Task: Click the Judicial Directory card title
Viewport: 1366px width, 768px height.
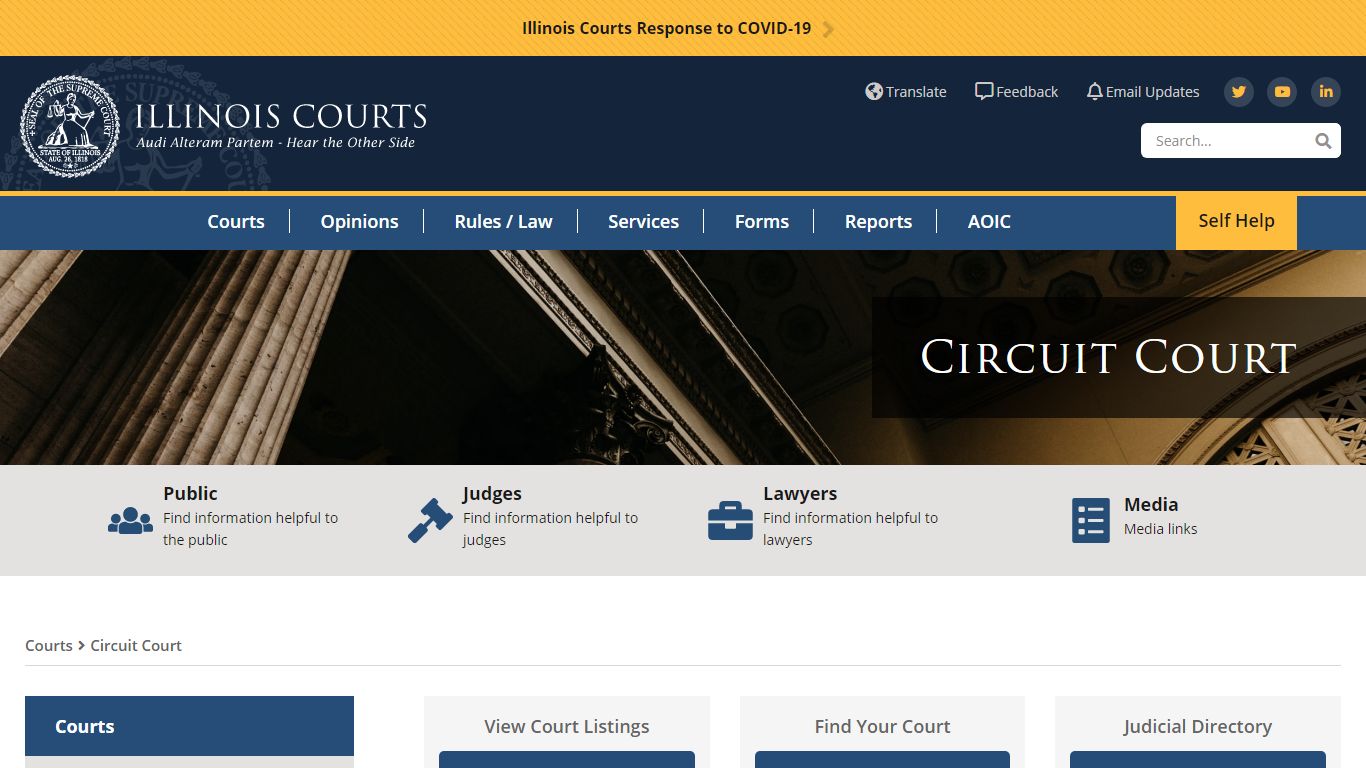Action: 1198,727
